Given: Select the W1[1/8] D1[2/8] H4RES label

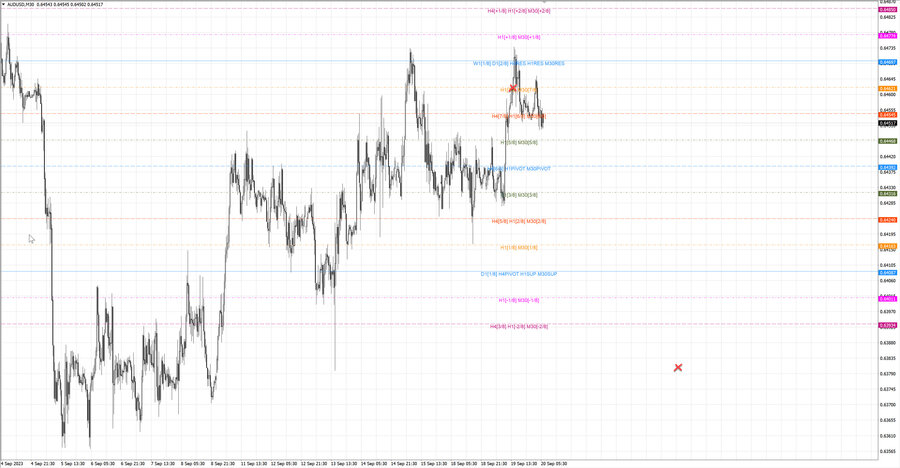Looking at the screenshot, I should 499,64.
